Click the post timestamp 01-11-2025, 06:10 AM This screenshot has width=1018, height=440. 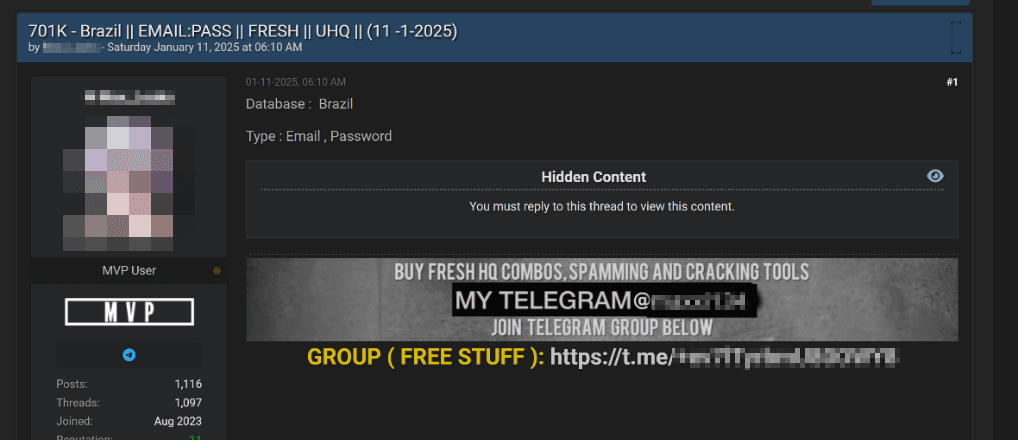point(295,82)
